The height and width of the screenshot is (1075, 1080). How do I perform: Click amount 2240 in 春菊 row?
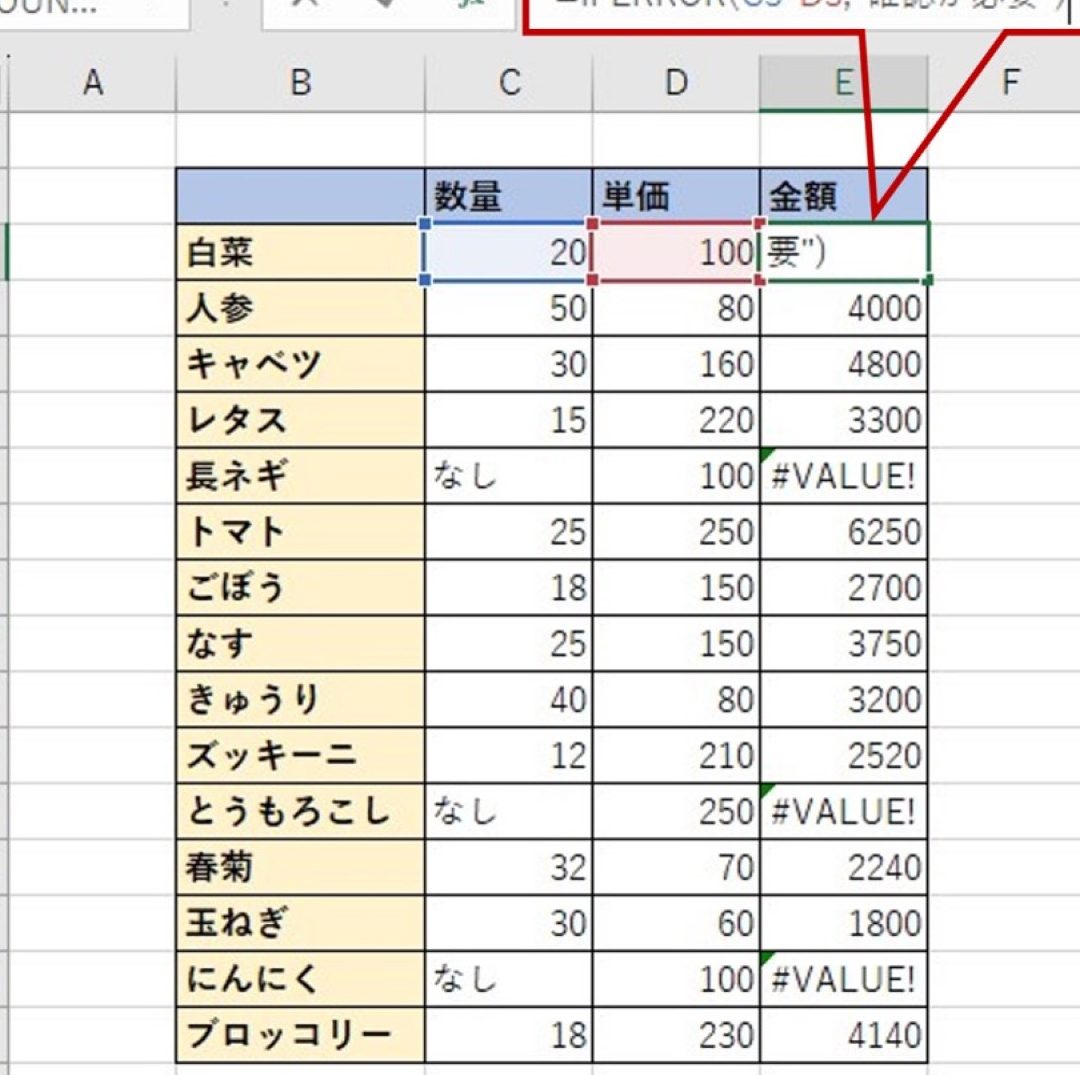[844, 867]
